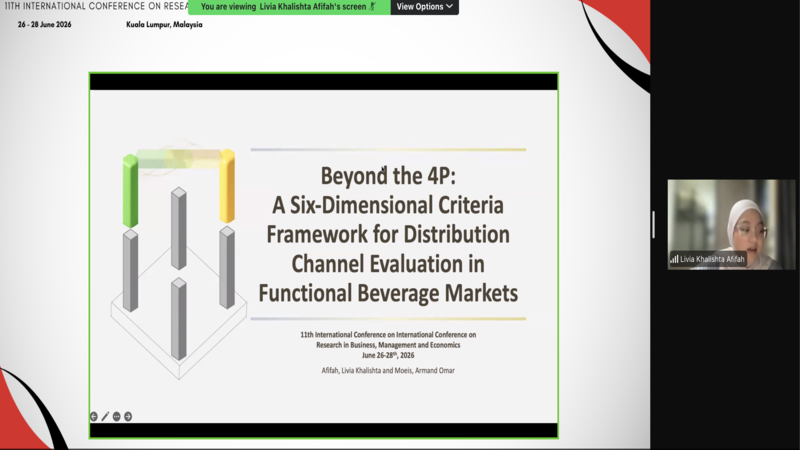Click the 'Functional Beverage Markets' title line
The image size is (800, 450).
pyautogui.click(x=388, y=293)
